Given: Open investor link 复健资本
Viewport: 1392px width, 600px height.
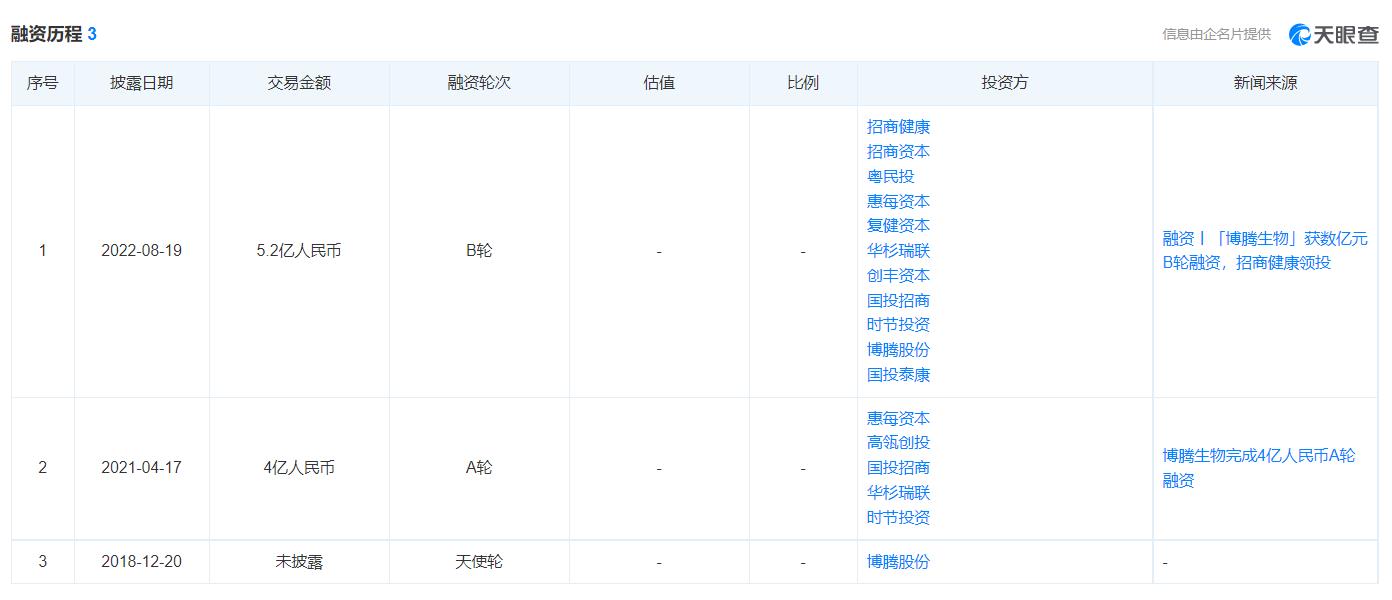Looking at the screenshot, I should pos(898,226).
